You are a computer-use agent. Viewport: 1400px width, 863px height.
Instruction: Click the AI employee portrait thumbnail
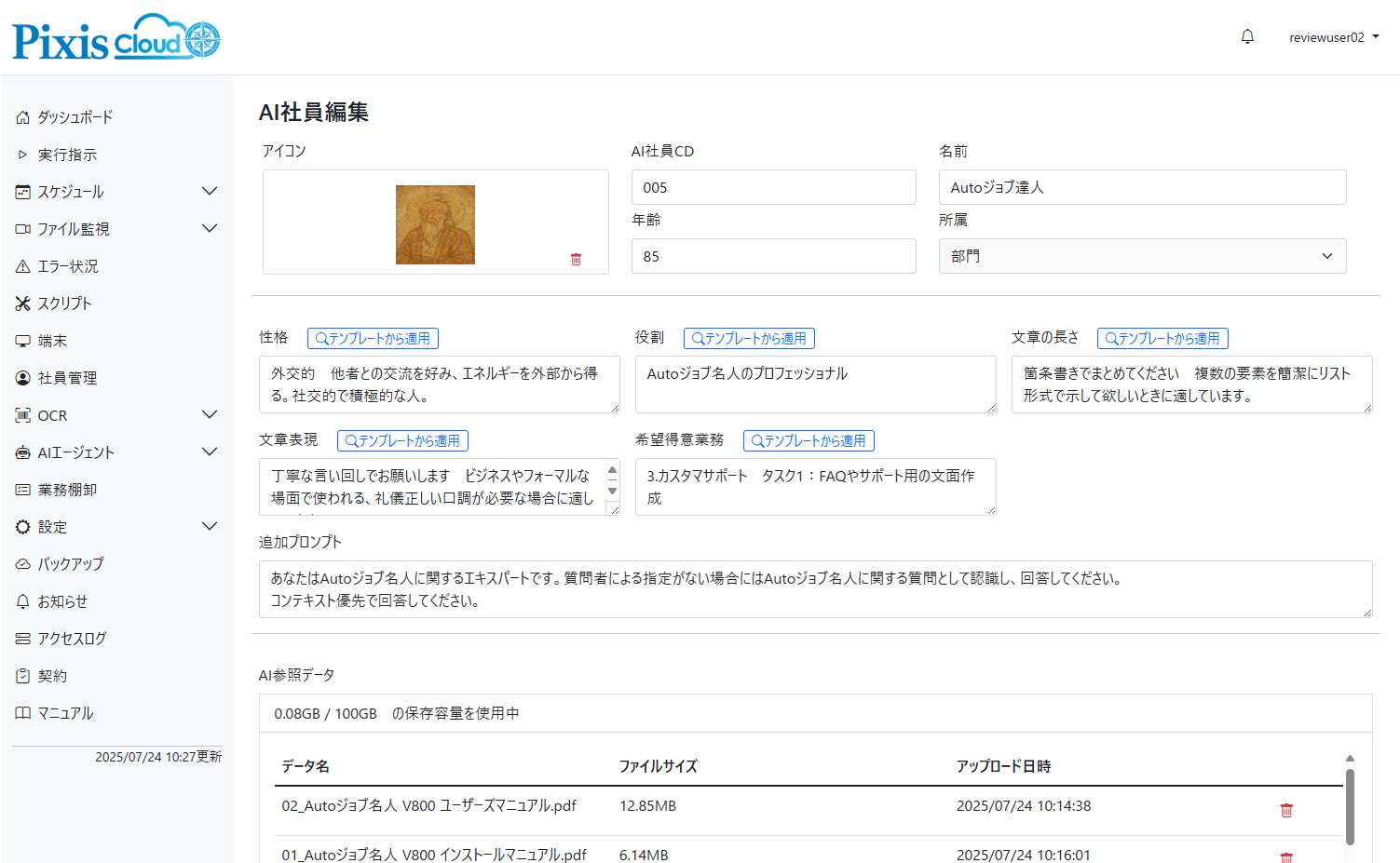(435, 224)
